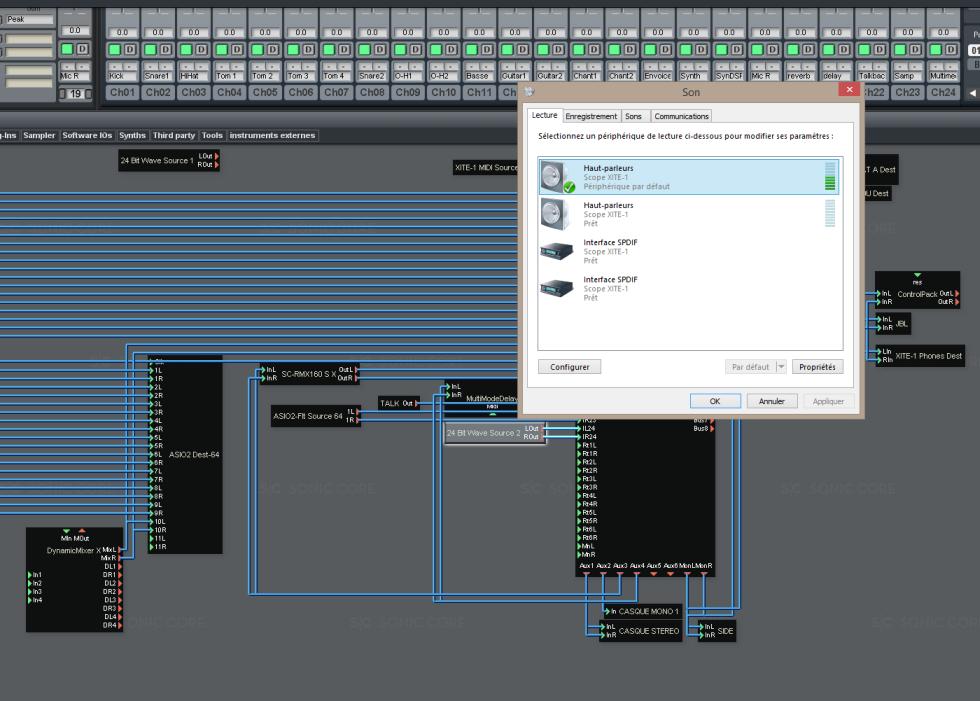Click the OutL port of the ControlPack module
Viewport: 980px width, 701px height.
[957, 294]
